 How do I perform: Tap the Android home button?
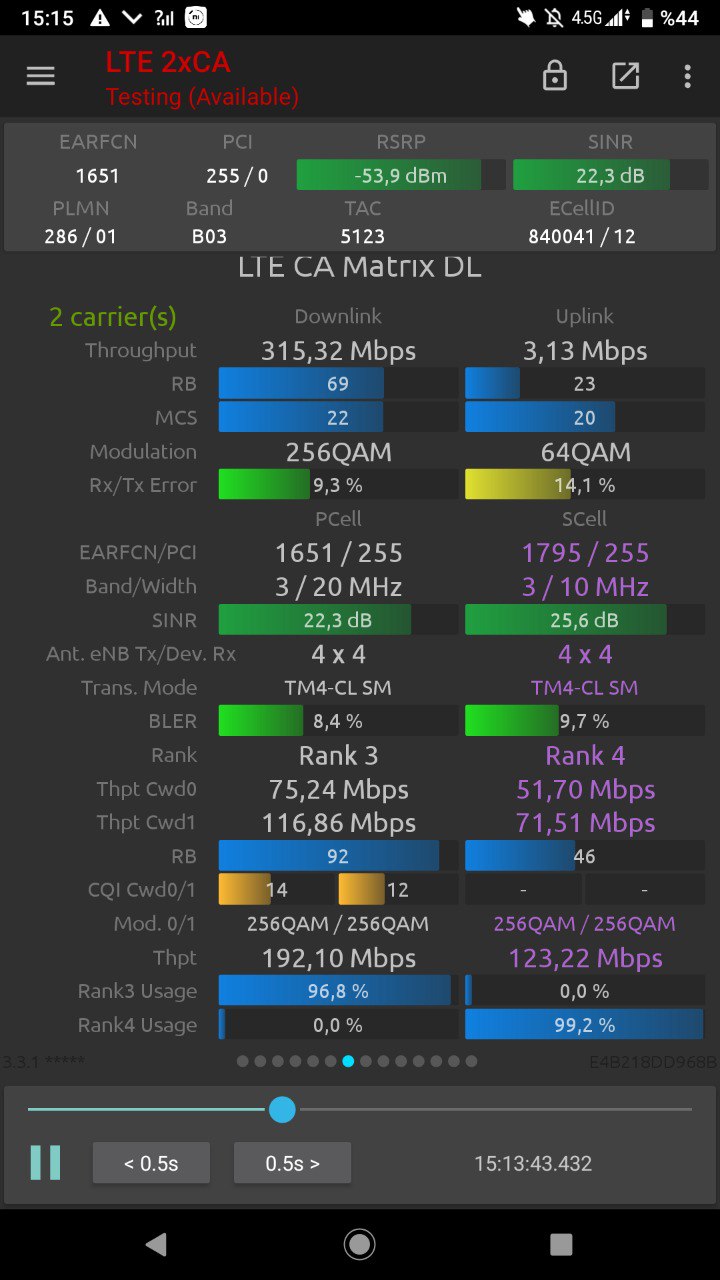coord(359,1244)
